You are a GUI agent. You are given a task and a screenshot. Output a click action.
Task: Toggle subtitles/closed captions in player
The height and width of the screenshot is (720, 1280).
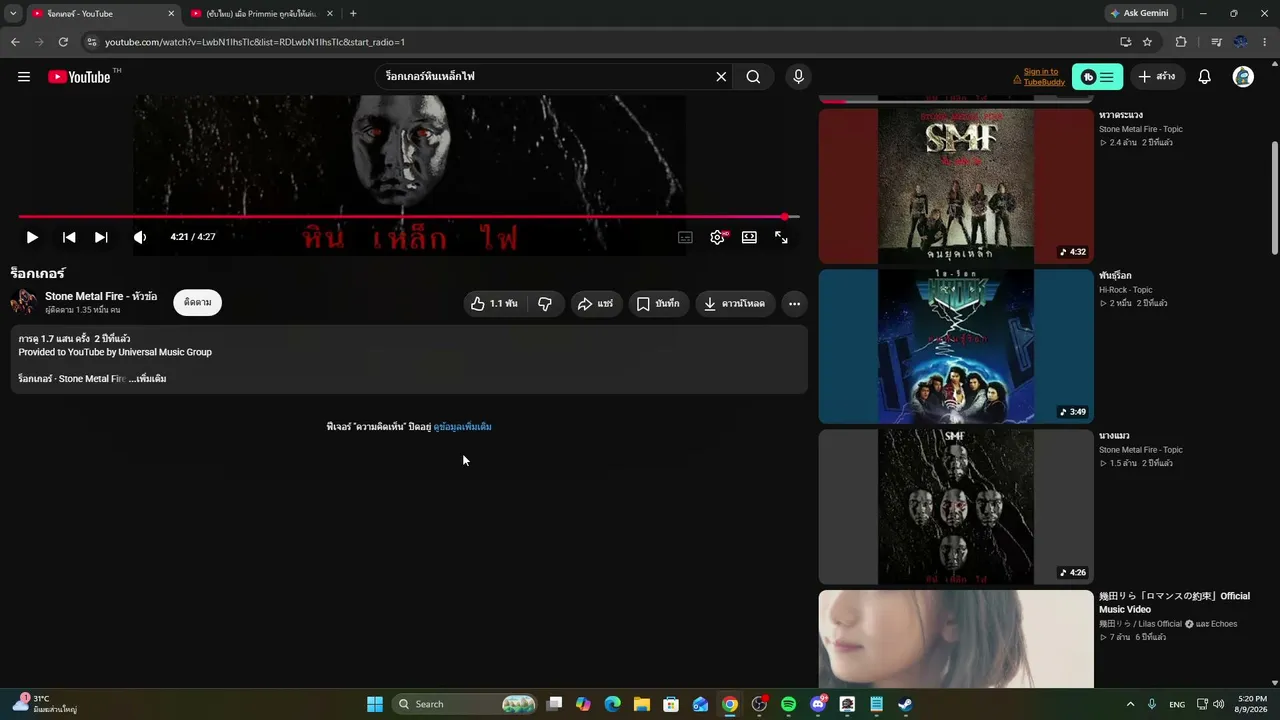685,237
